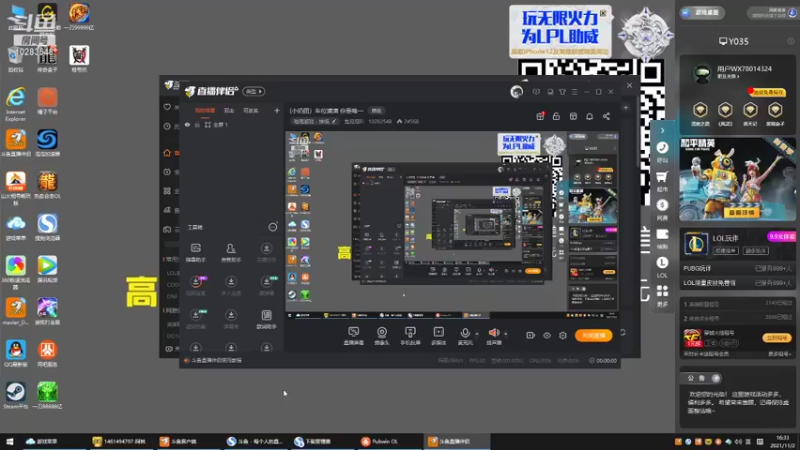The height and width of the screenshot is (450, 800).
Task: Click the circular icon beside 工具箱 header
Action: (x=273, y=227)
